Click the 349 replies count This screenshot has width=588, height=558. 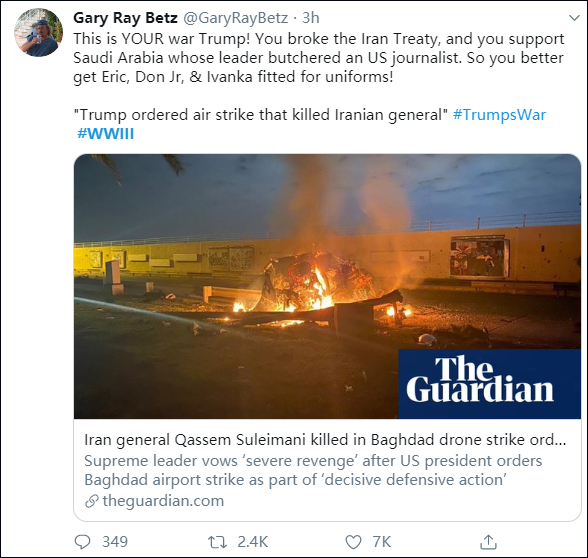point(115,542)
